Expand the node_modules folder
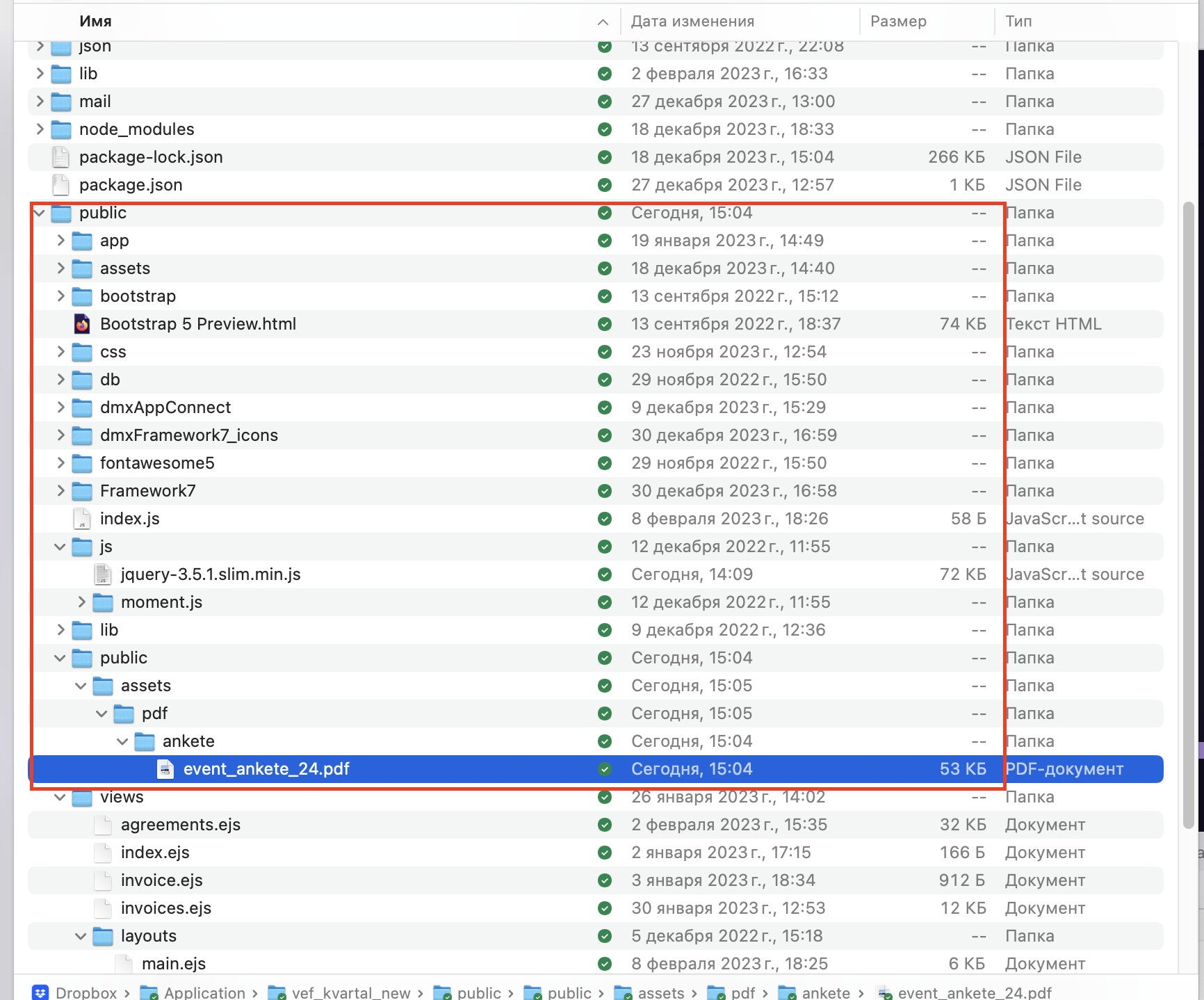The image size is (1204, 1000). (40, 129)
